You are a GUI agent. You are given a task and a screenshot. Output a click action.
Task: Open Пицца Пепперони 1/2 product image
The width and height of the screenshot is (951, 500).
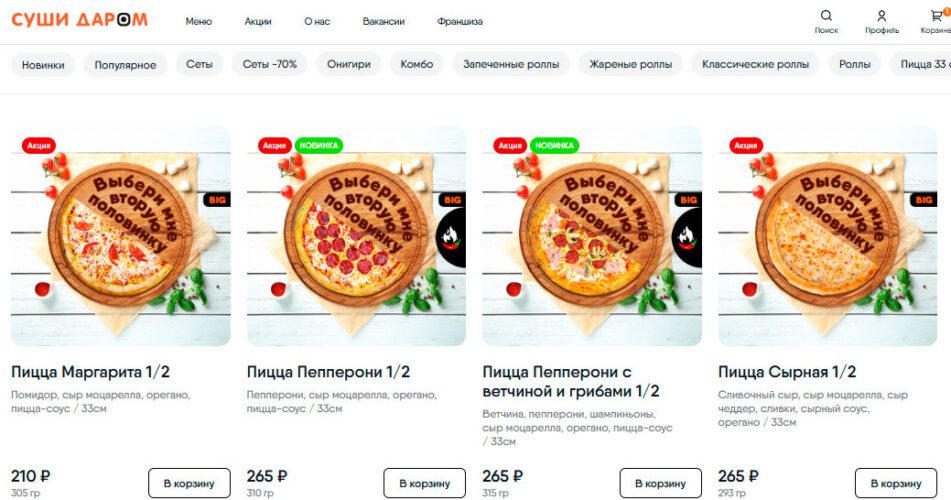pos(356,236)
